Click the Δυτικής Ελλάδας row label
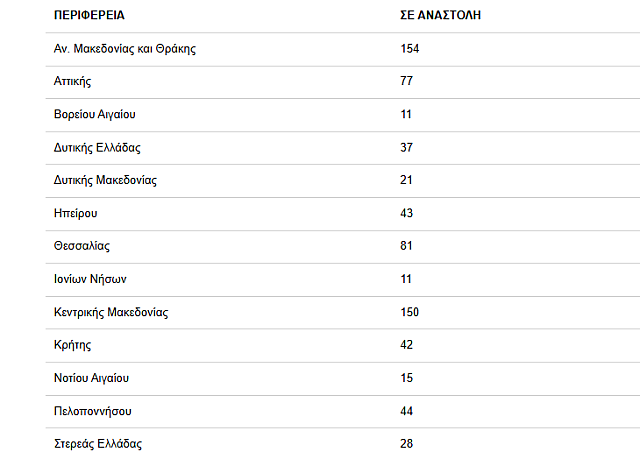The image size is (640, 459). (x=97, y=148)
